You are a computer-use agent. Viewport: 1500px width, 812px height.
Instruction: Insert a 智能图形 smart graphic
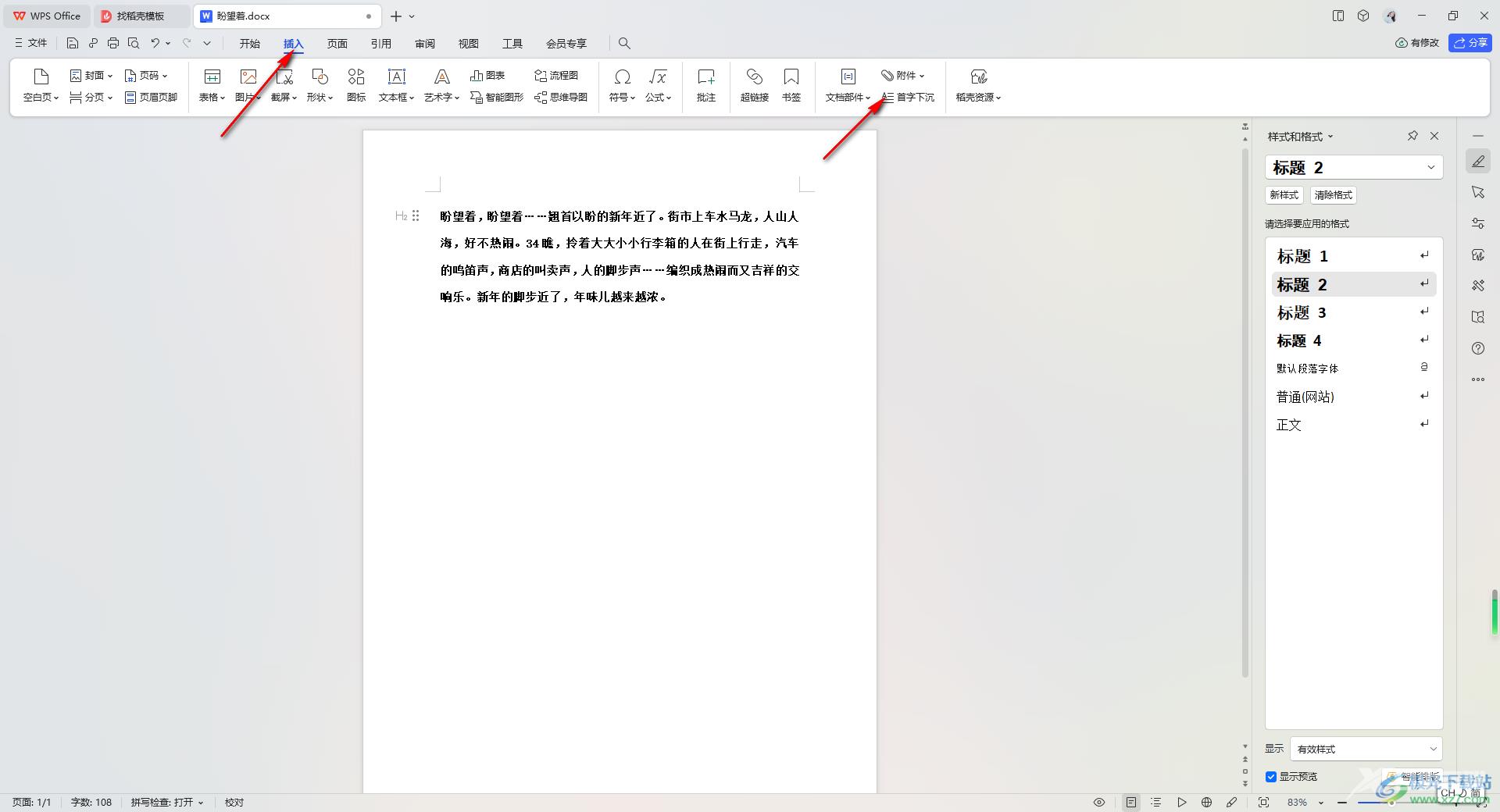(497, 98)
